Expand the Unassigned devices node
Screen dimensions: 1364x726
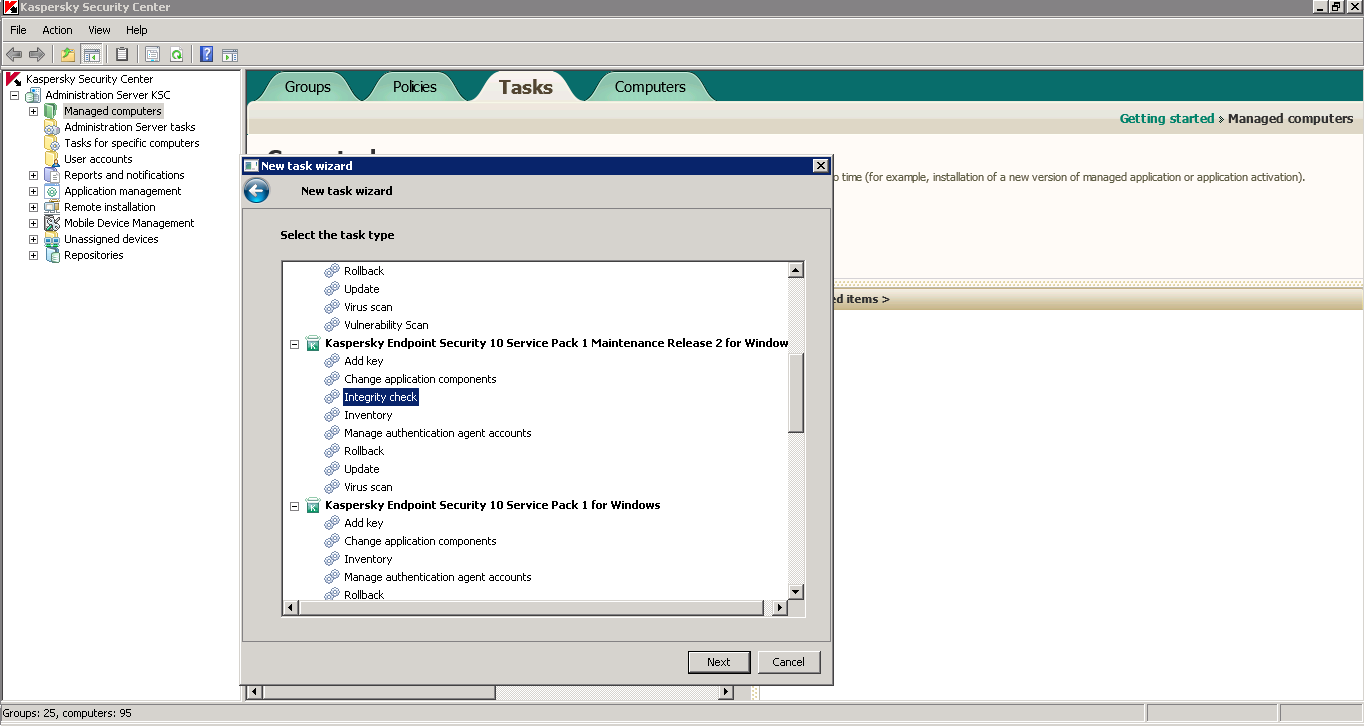coord(33,239)
